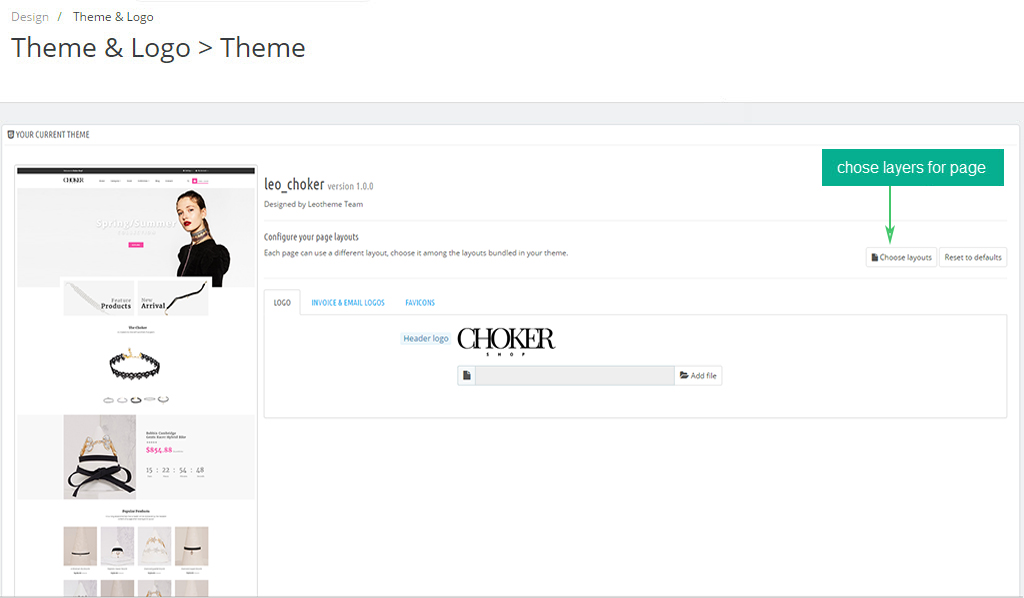Screen dimensions: 1024x598
Task: Click the Design breadcrumb link
Action: 30,17
